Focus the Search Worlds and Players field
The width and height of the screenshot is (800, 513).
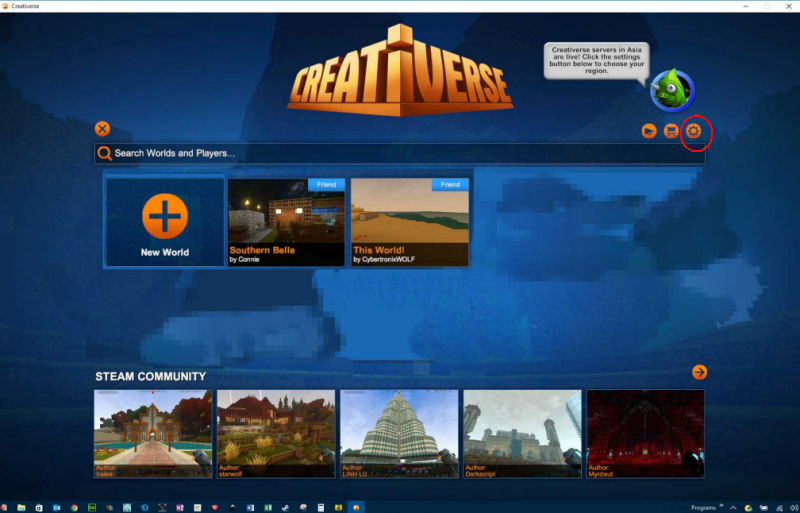[x=399, y=153]
